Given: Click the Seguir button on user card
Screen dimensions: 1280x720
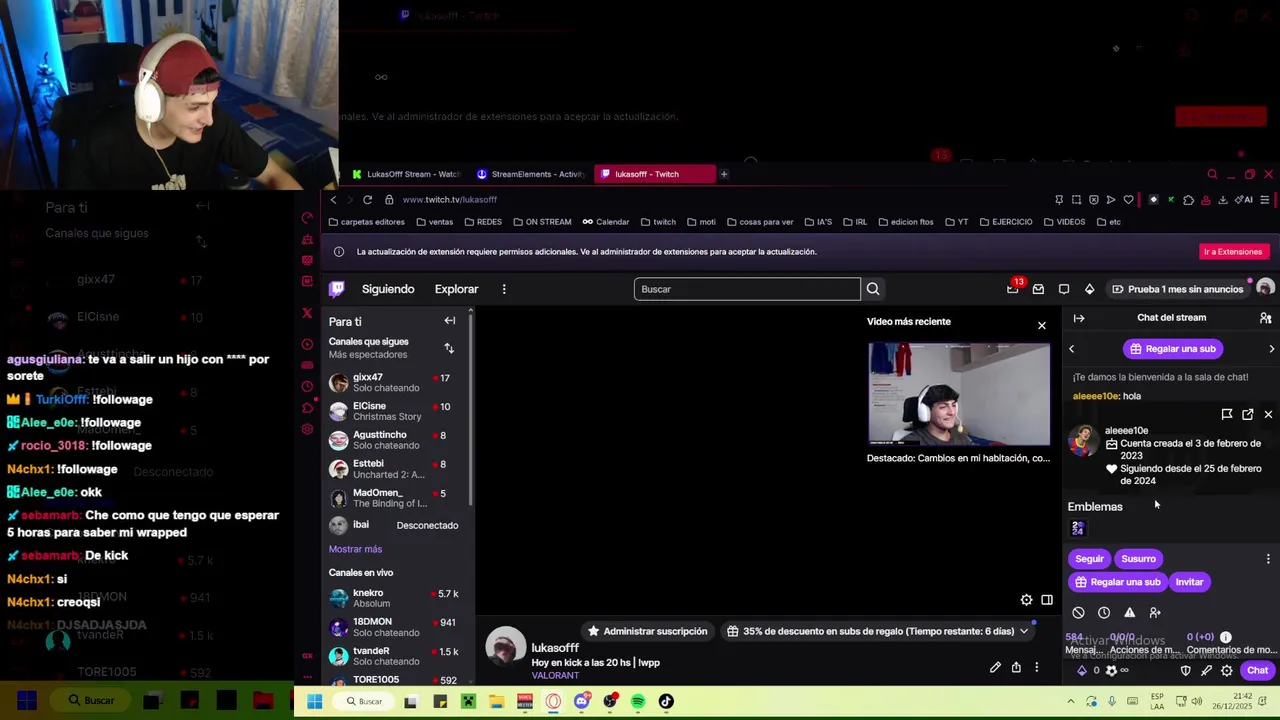Looking at the screenshot, I should coord(1089,559).
